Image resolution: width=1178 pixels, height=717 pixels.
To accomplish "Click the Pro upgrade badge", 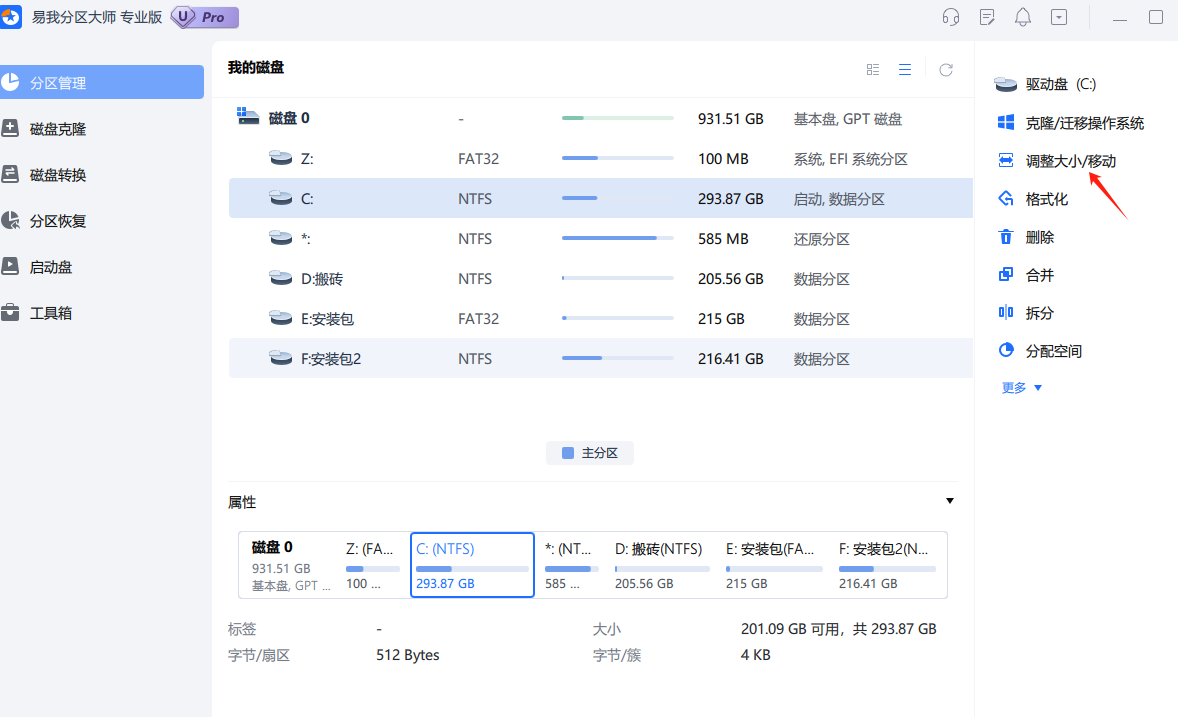I will pyautogui.click(x=204, y=17).
